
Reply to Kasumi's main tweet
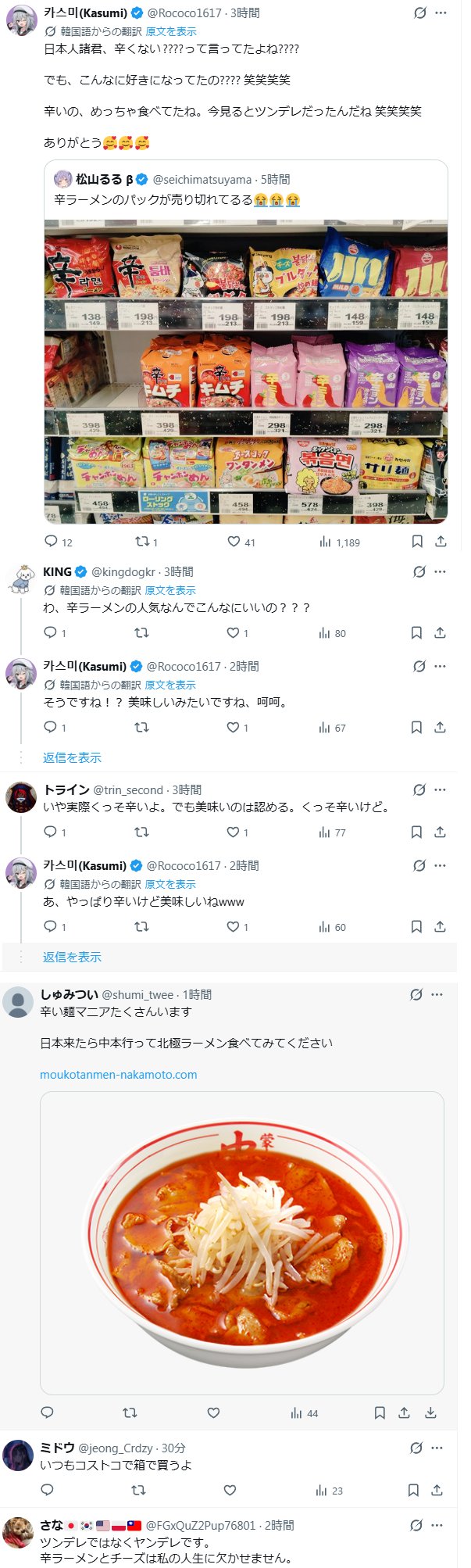pos(52,542)
